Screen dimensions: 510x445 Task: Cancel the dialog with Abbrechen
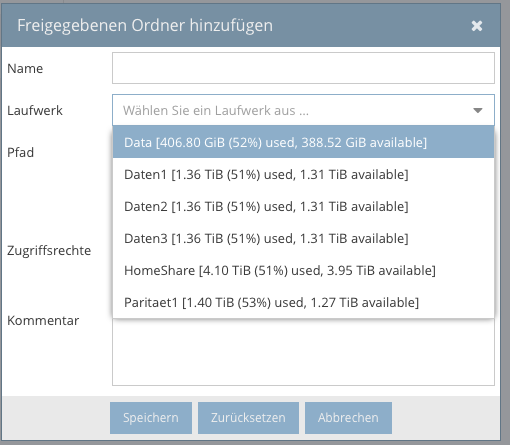(x=348, y=418)
